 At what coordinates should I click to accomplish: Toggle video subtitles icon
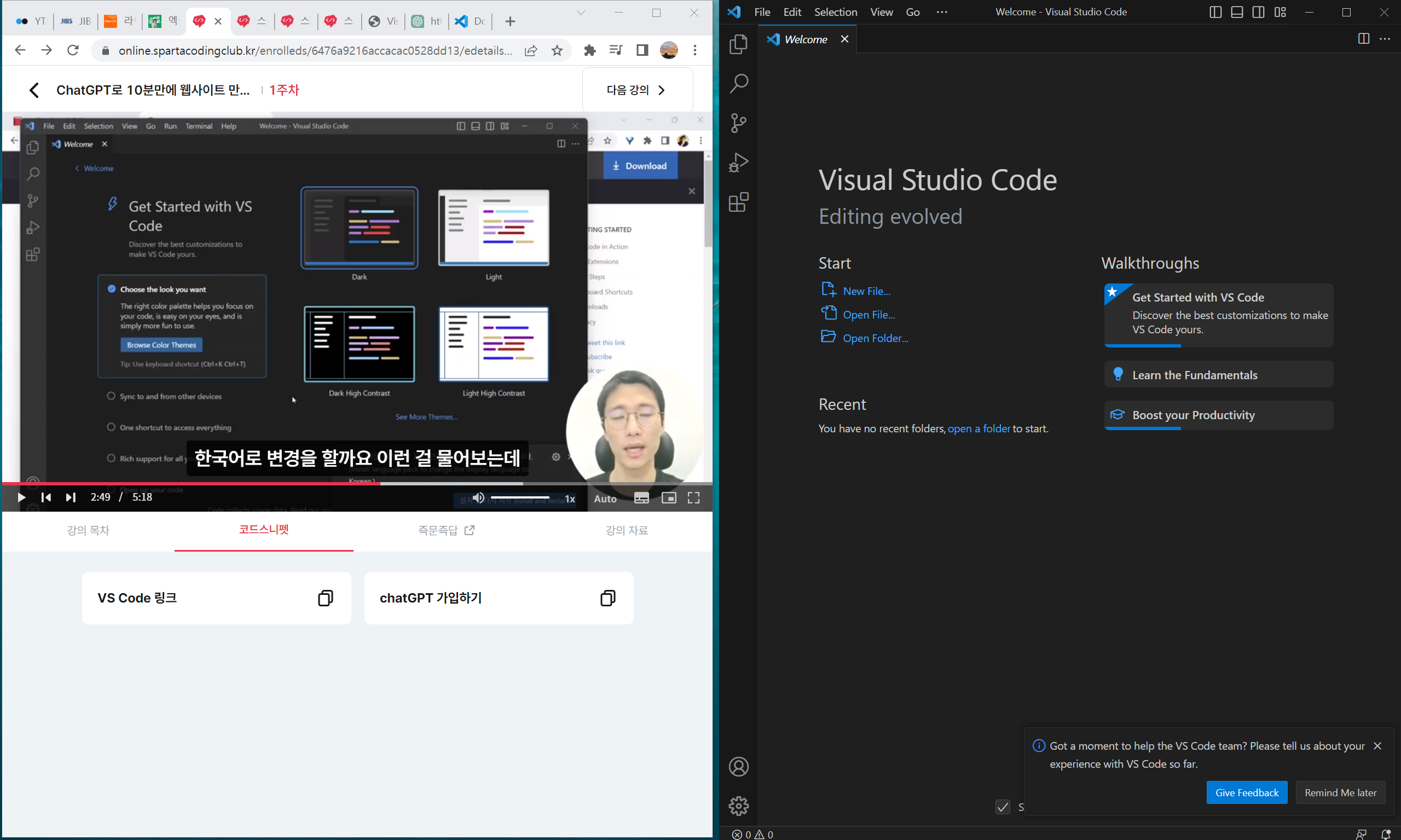641,497
